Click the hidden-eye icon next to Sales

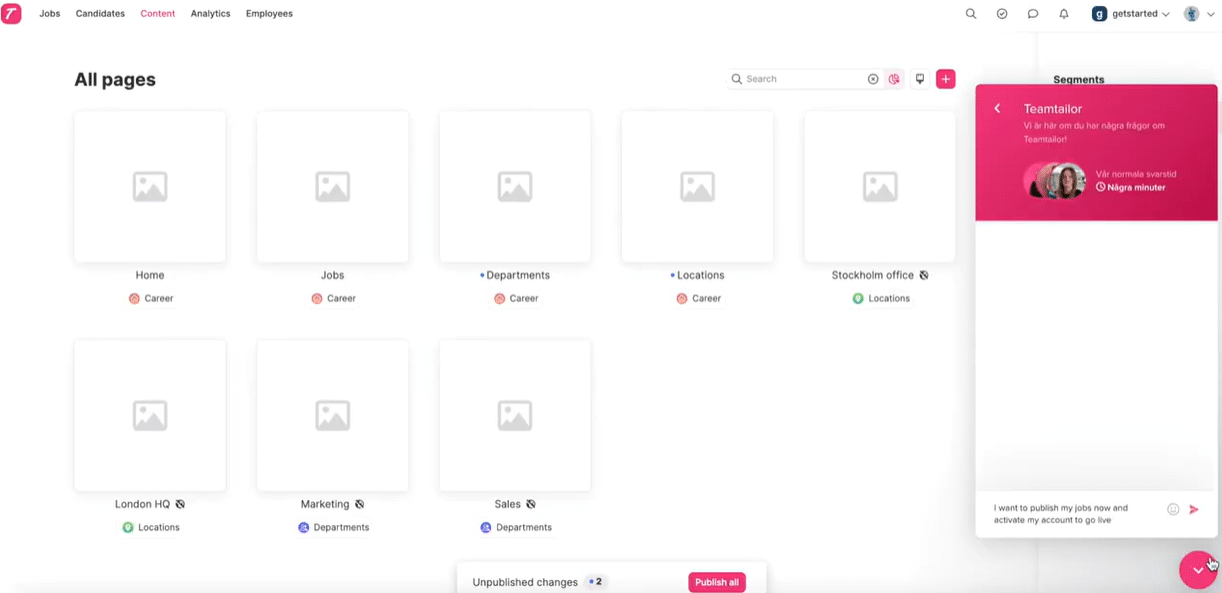click(x=531, y=504)
